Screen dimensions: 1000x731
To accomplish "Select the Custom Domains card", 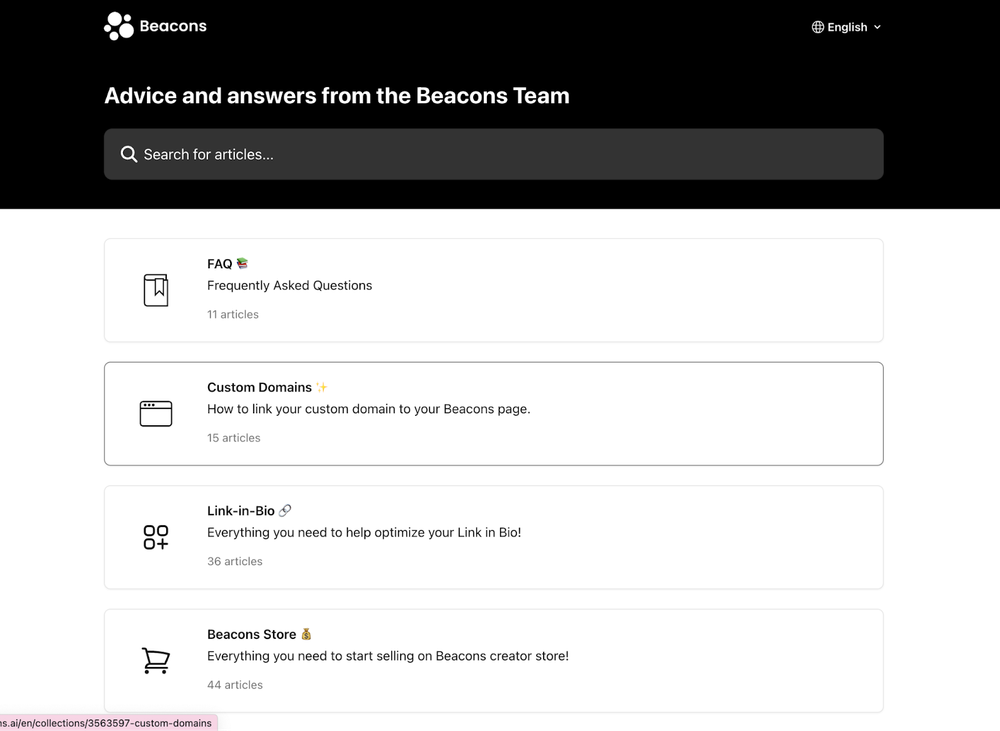I will point(493,413).
